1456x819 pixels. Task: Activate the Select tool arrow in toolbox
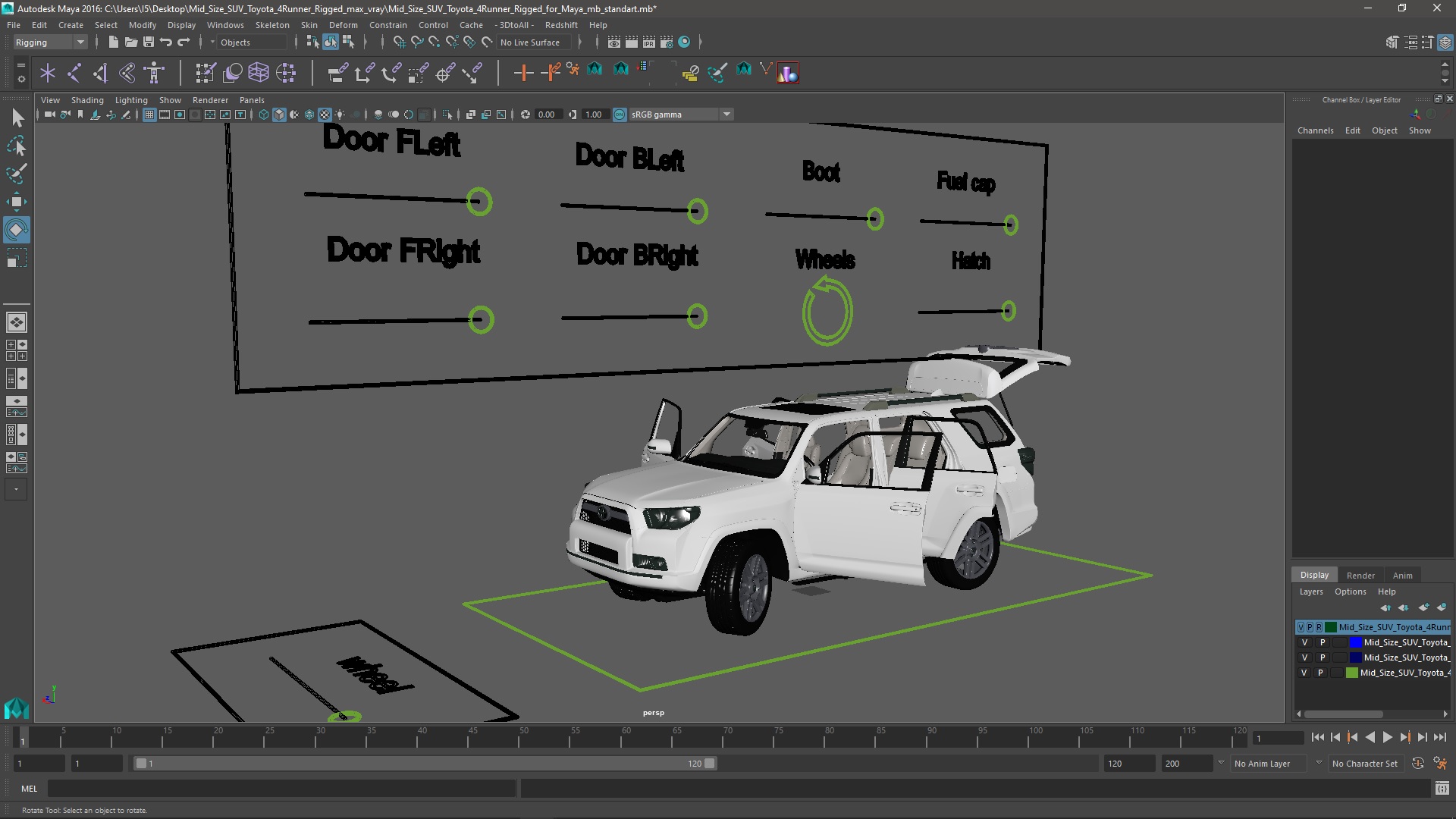pyautogui.click(x=17, y=118)
